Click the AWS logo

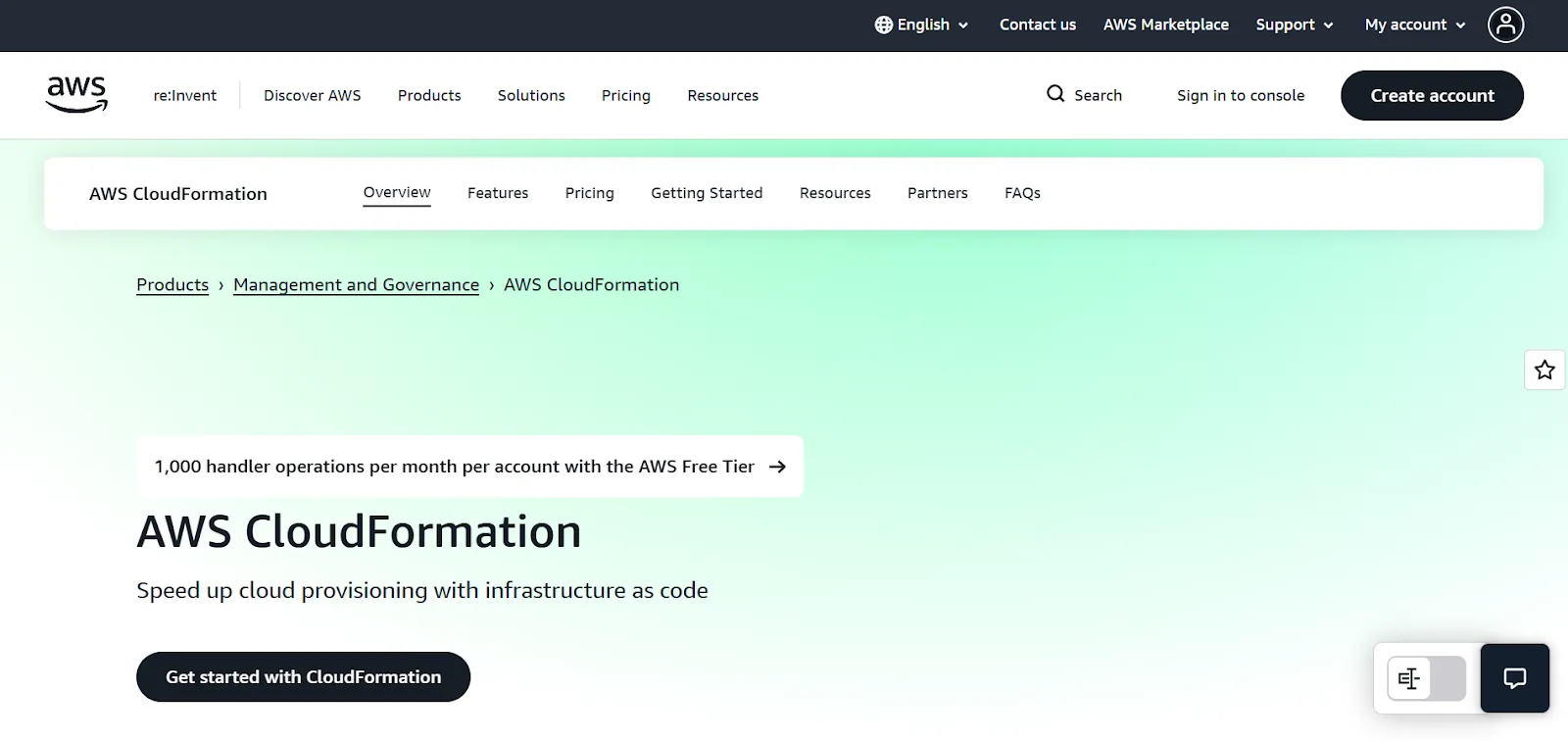(76, 94)
